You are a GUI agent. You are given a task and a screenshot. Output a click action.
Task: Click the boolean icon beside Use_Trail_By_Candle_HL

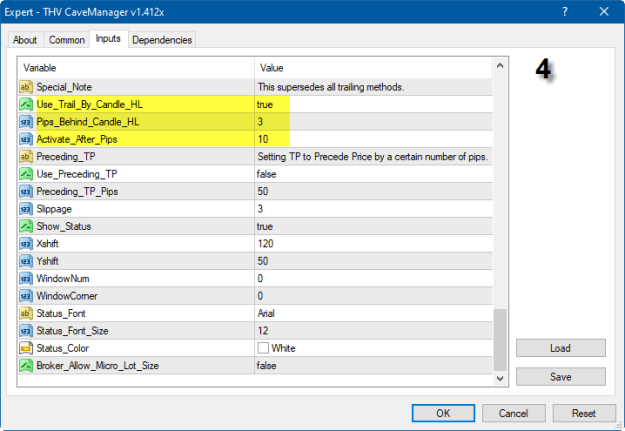tap(26, 104)
